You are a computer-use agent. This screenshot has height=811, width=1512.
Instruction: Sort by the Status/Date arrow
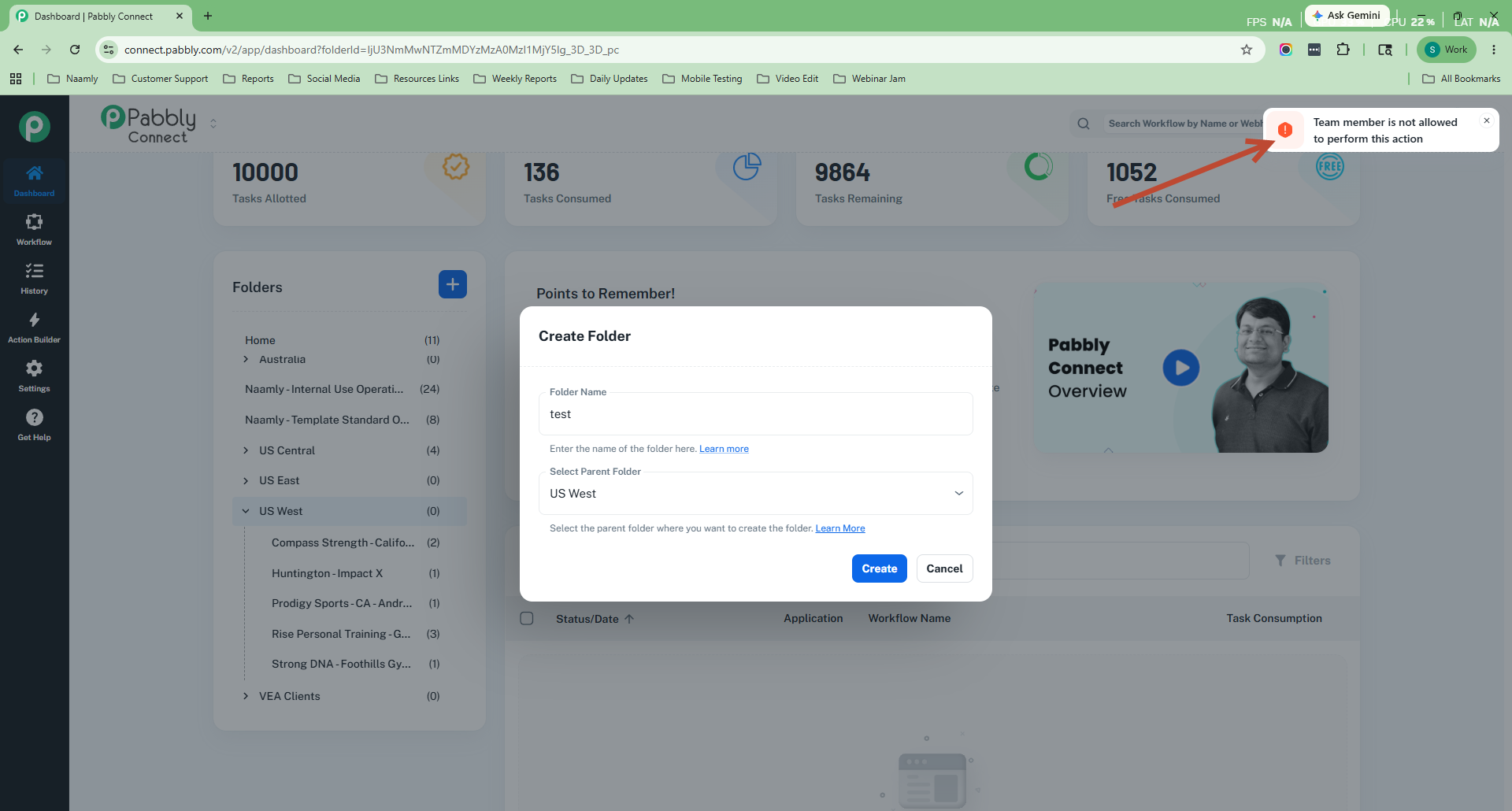click(629, 619)
